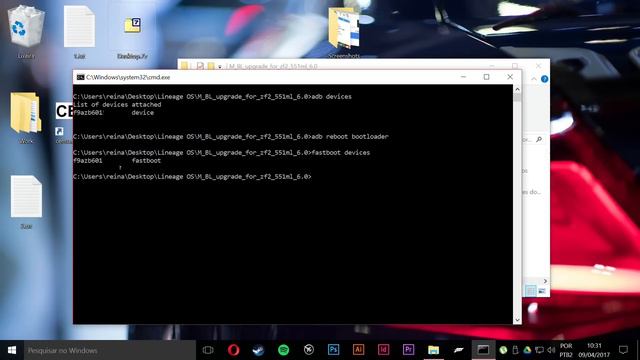Click the line ending with 'adb devices'
The width and height of the screenshot is (640, 360).
tap(212, 97)
